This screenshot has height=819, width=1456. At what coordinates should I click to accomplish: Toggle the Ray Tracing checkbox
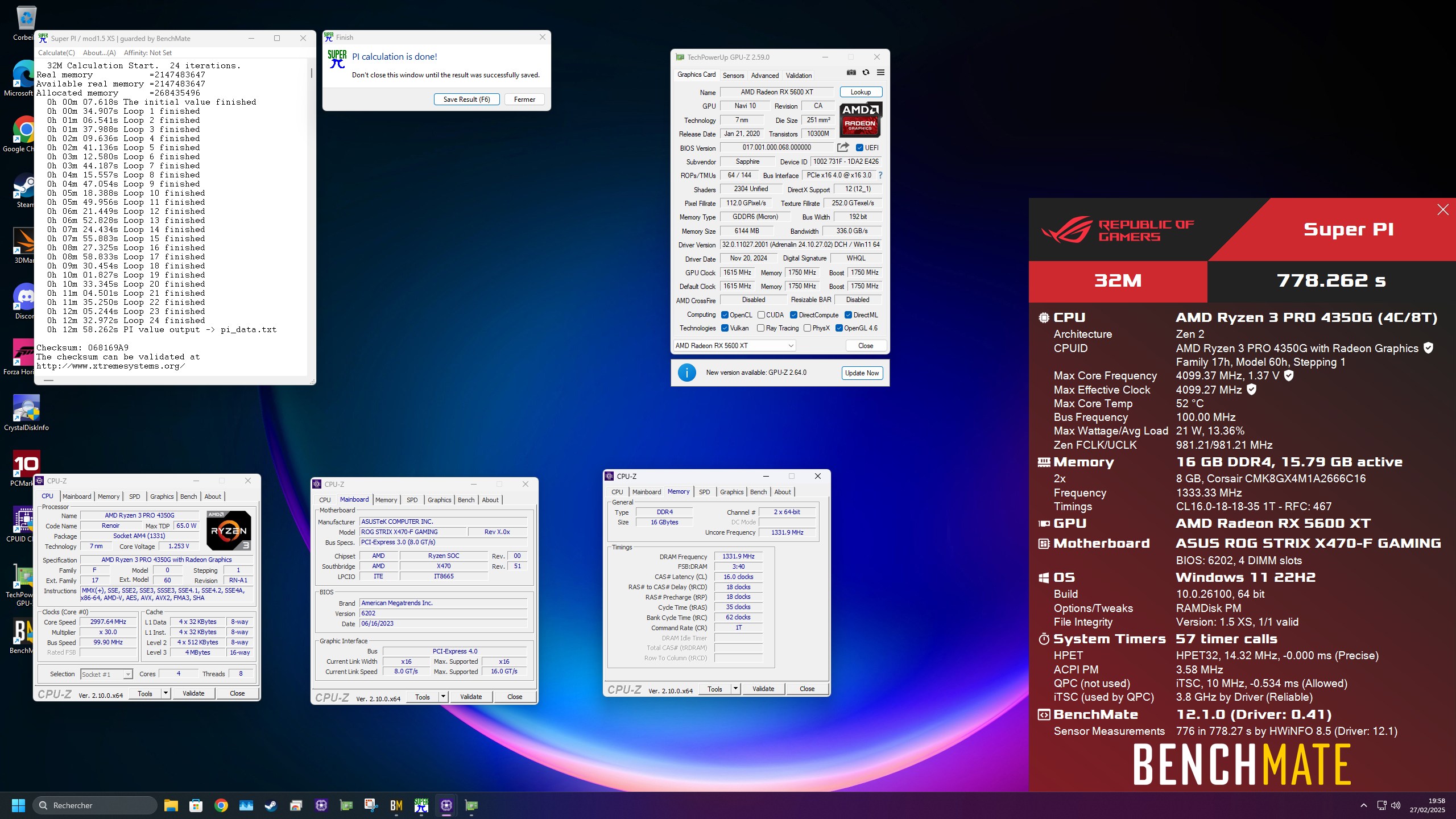[x=760, y=328]
